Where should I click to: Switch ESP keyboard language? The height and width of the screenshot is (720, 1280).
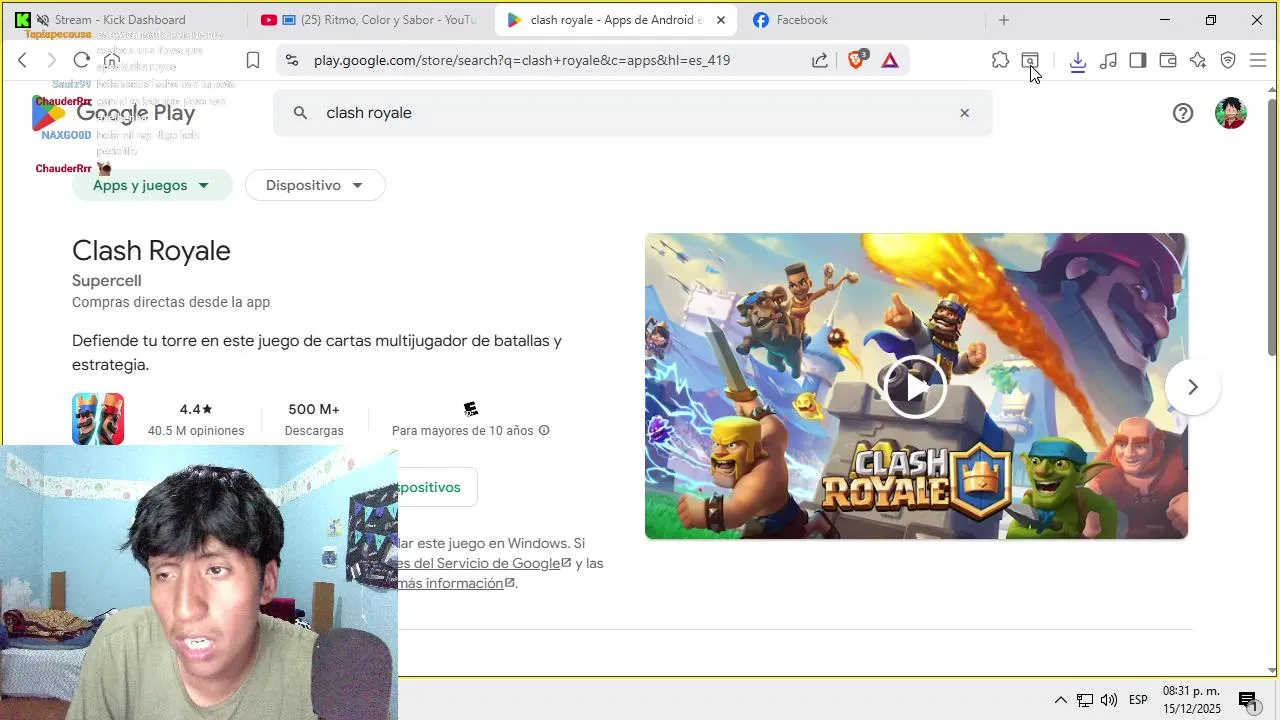(1138, 700)
